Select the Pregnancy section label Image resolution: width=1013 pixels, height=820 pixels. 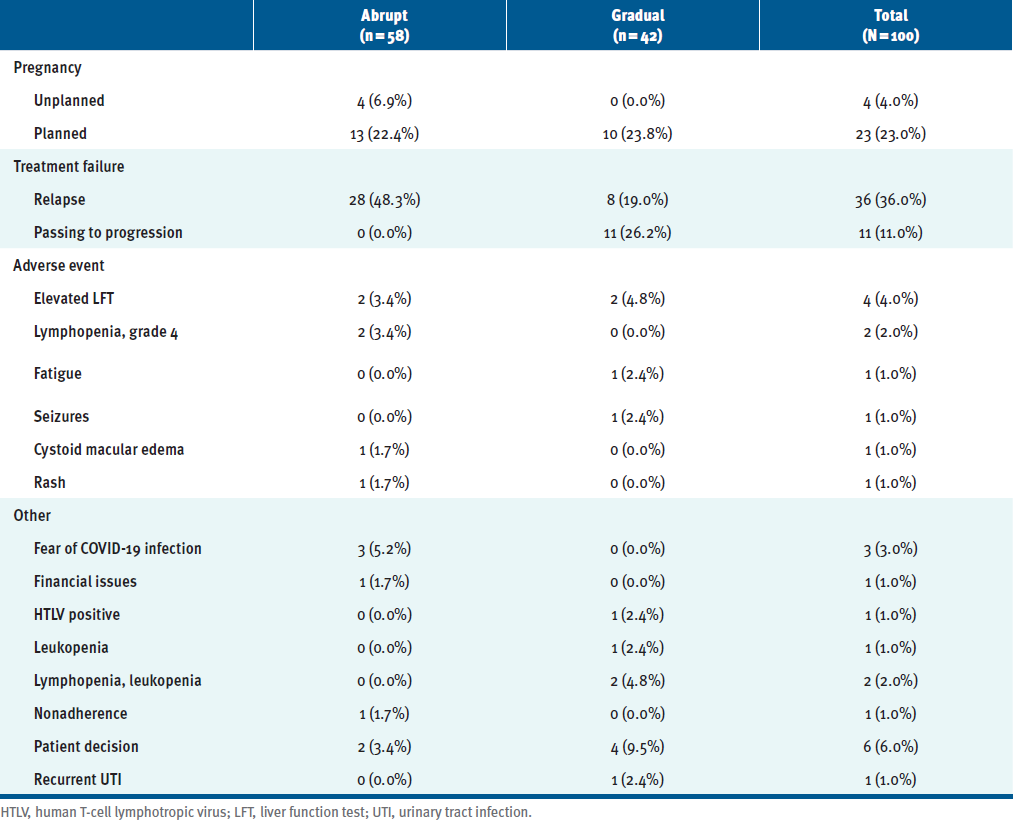click(x=47, y=68)
